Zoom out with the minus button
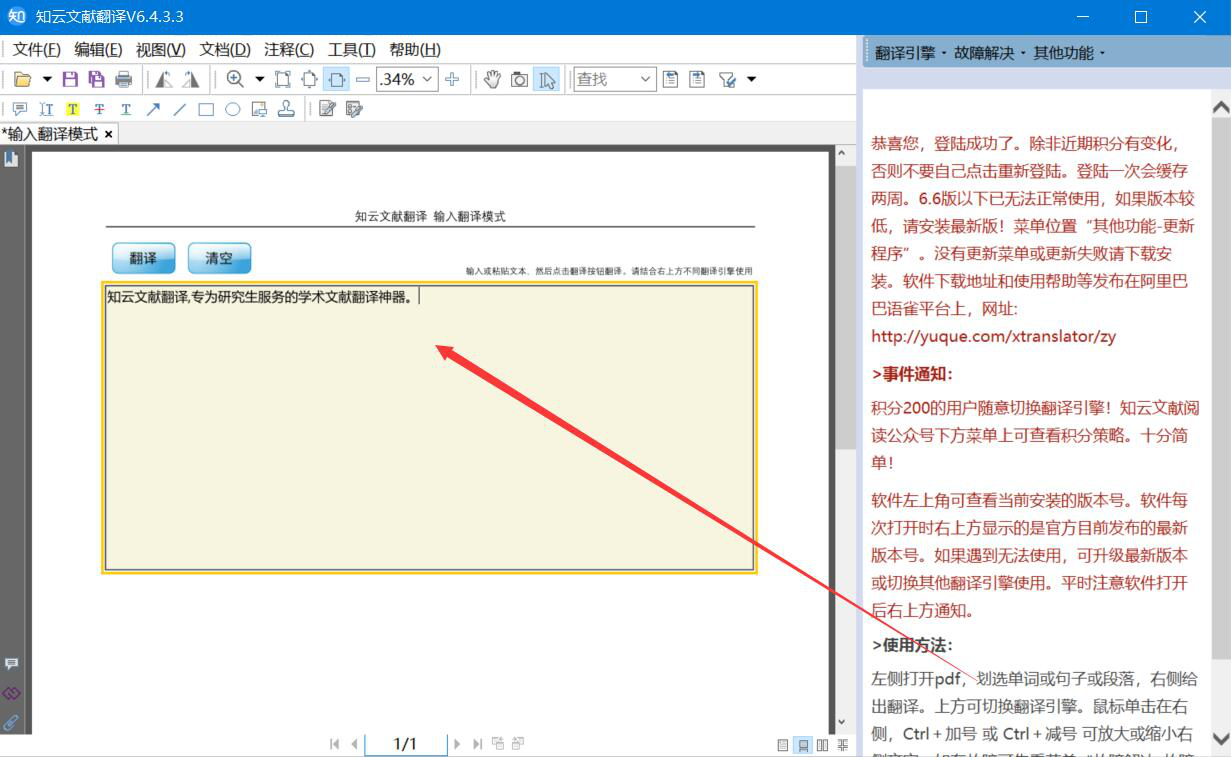This screenshot has width=1231, height=757. point(363,80)
